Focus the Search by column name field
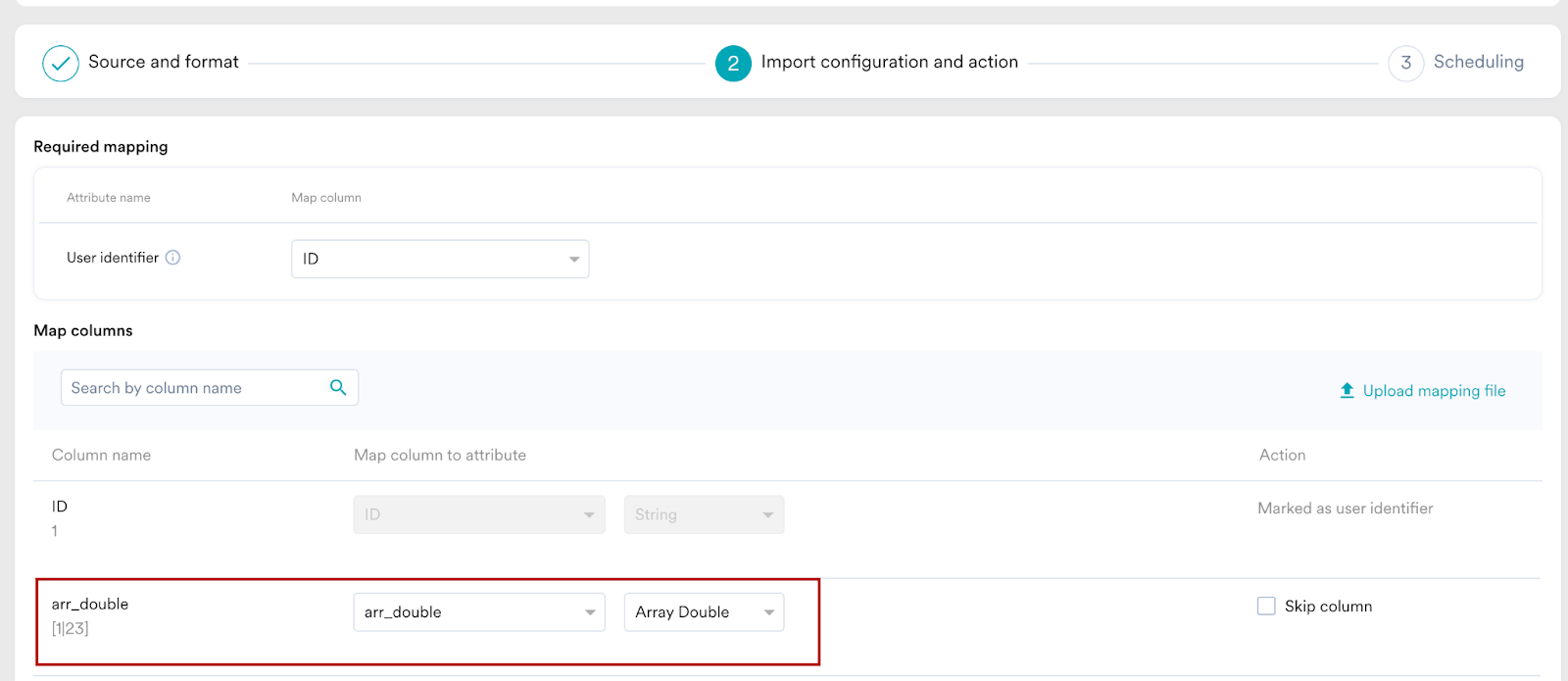The height and width of the screenshot is (681, 1568). 209,387
